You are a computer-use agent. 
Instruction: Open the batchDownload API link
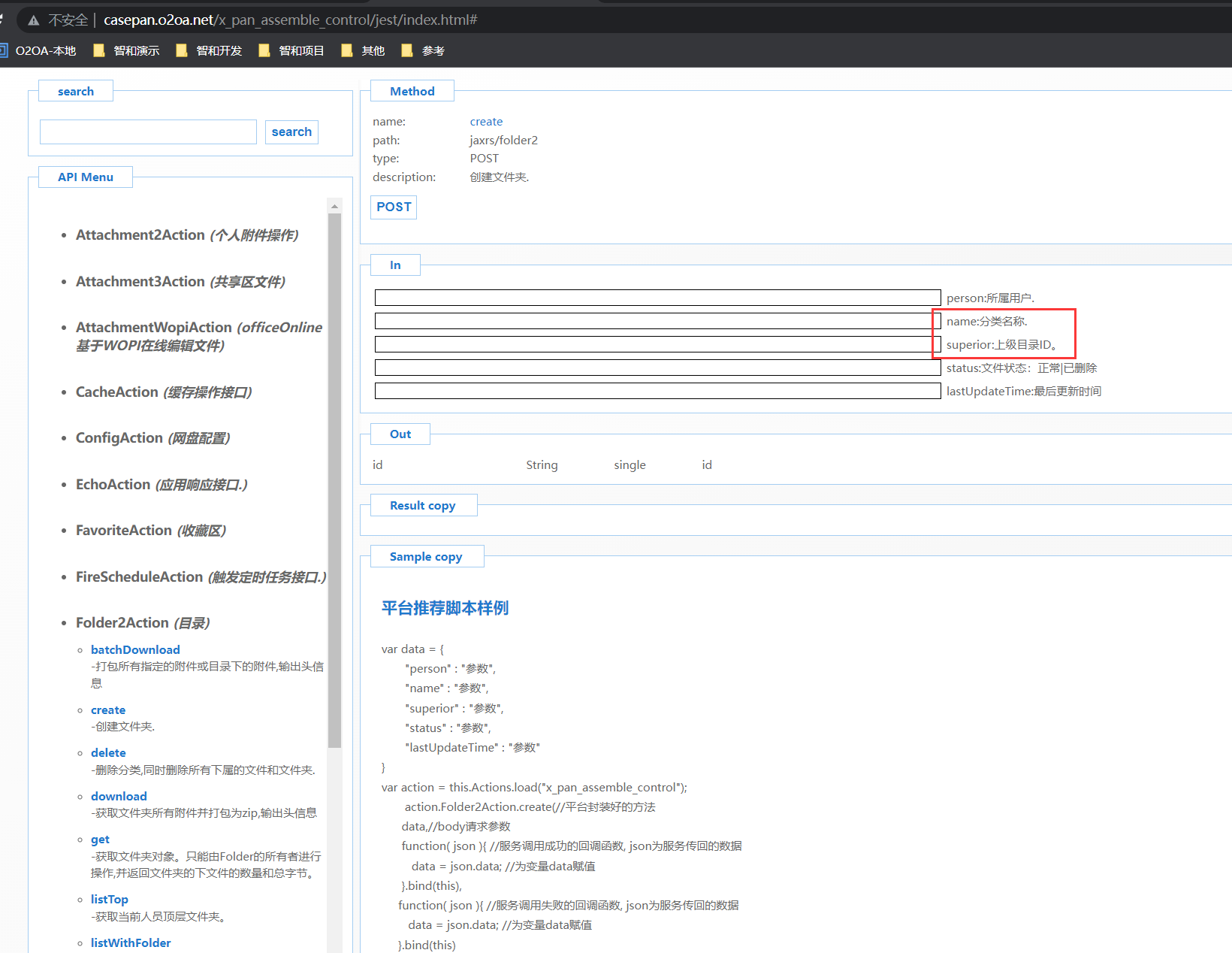pos(135,650)
